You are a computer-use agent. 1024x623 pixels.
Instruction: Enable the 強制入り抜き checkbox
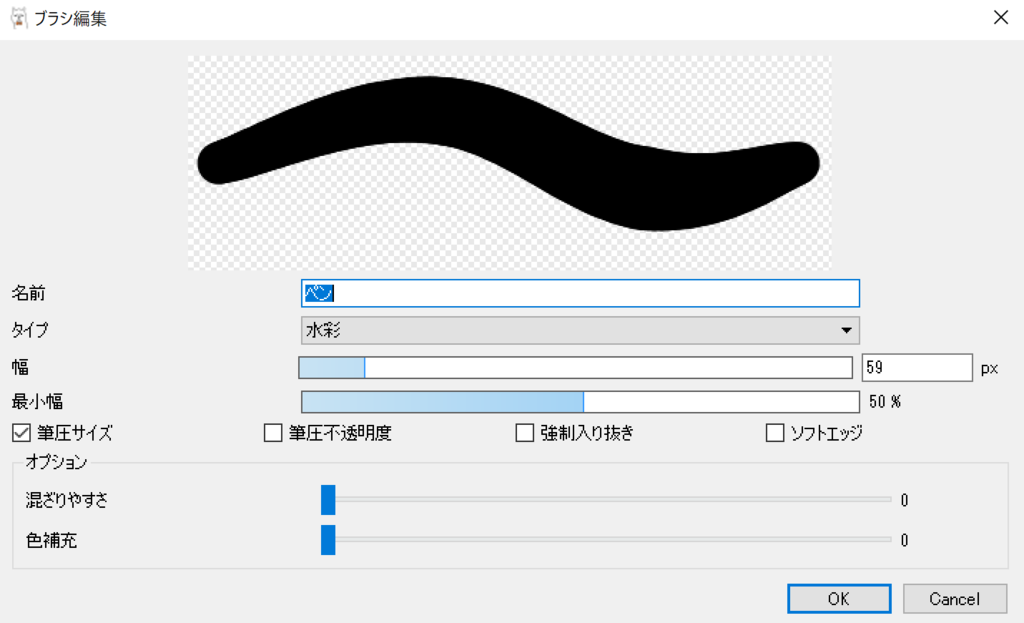point(525,433)
